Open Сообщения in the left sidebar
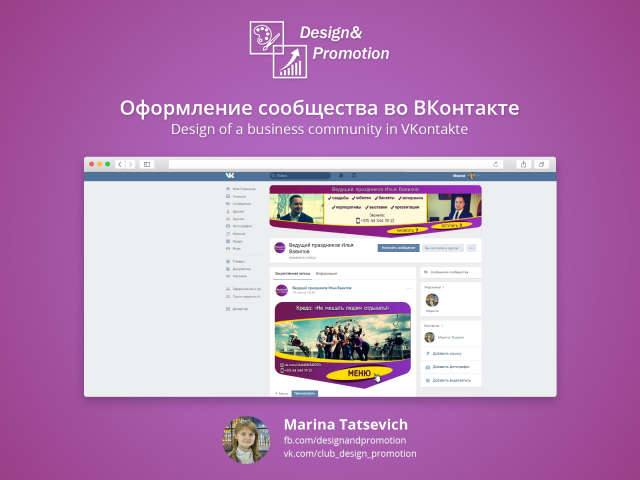The image size is (640, 480). click(239, 204)
